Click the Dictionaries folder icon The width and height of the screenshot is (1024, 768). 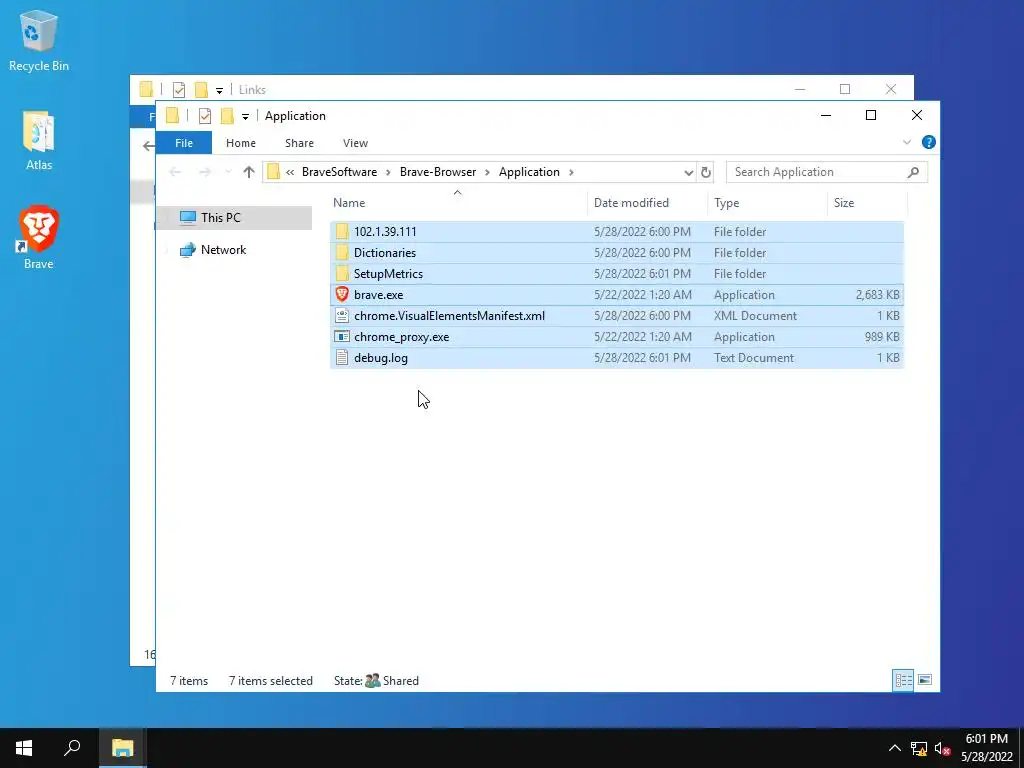click(x=342, y=253)
